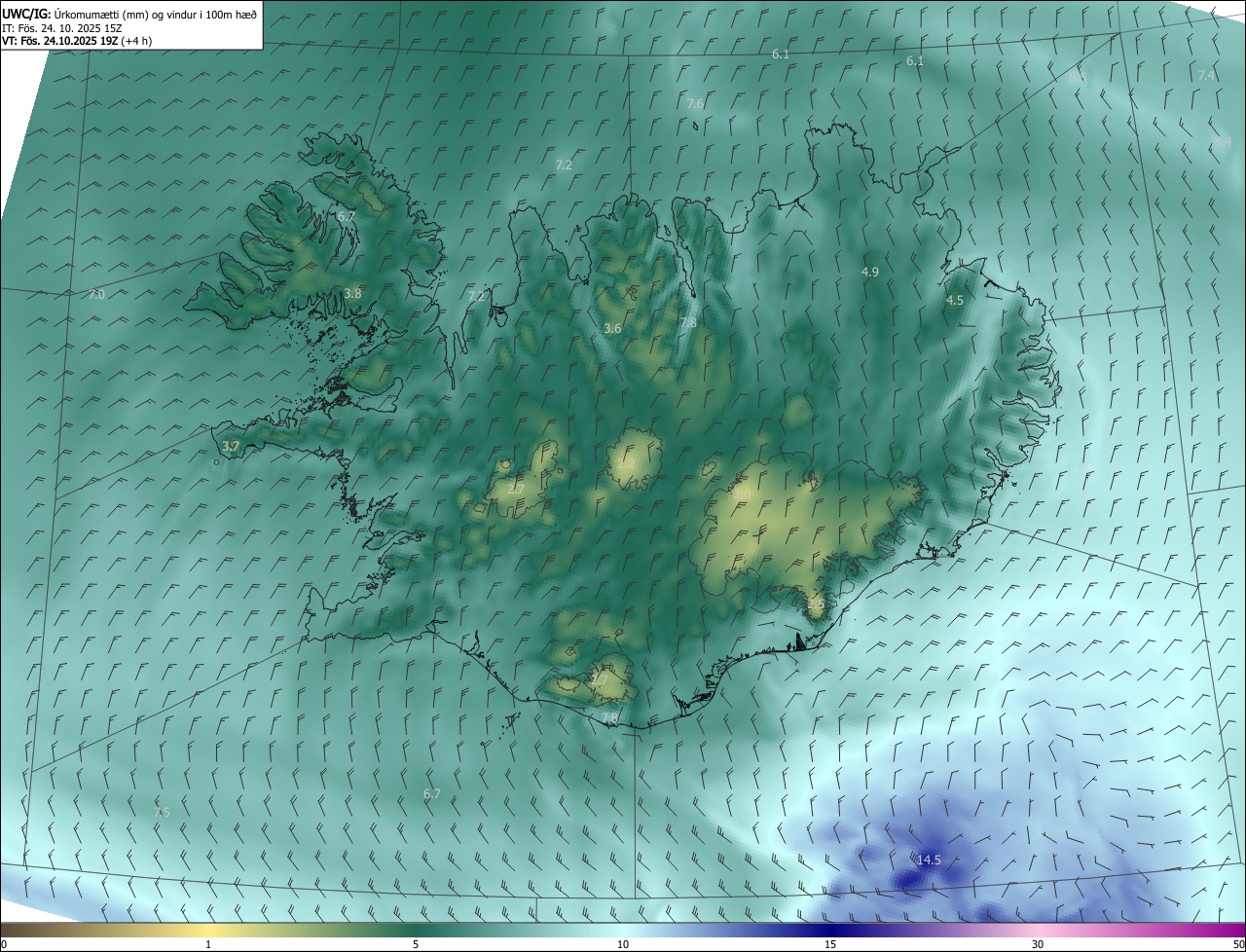Click the 3.8 precipitation value

tap(353, 293)
